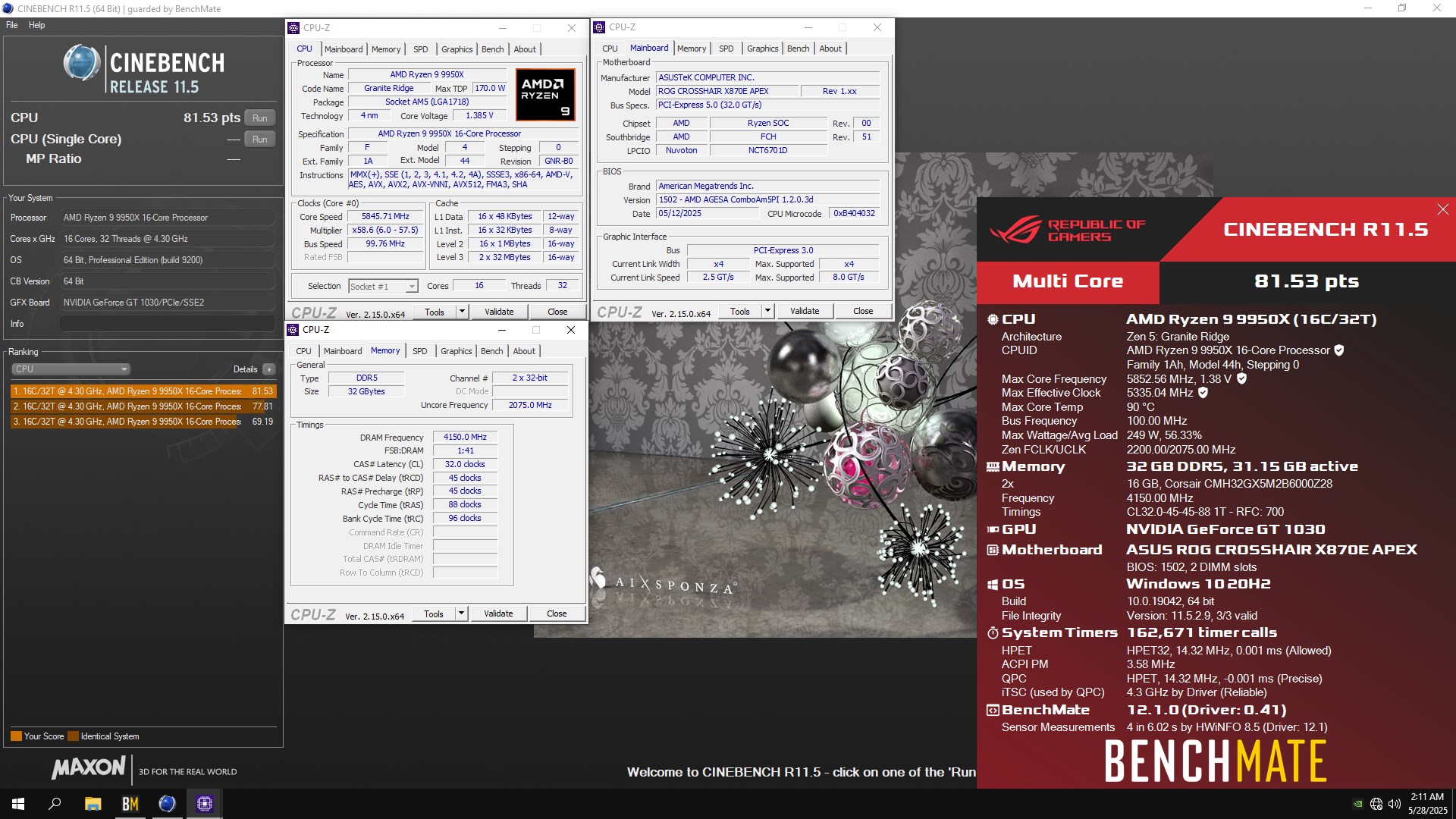Open Start menu Windows logo
The image size is (1456, 819).
pos(18,804)
